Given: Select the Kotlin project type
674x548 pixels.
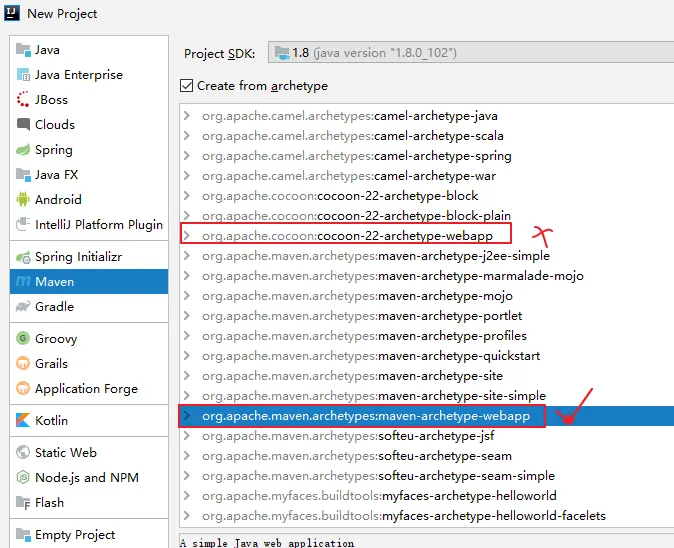Looking at the screenshot, I should click(89, 420).
